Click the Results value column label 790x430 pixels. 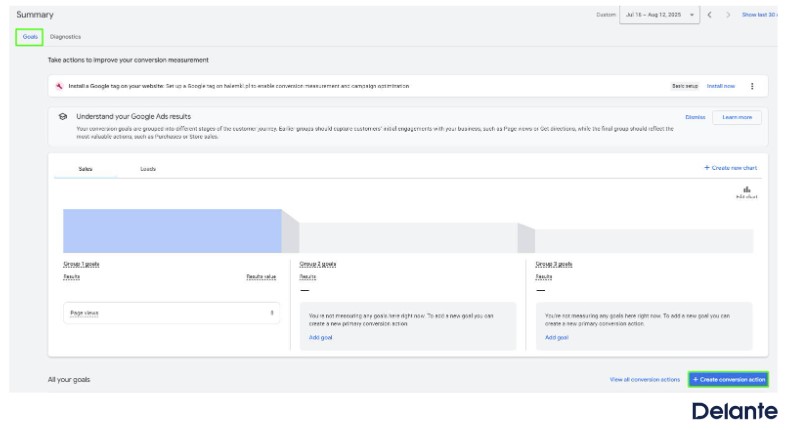coord(261,277)
